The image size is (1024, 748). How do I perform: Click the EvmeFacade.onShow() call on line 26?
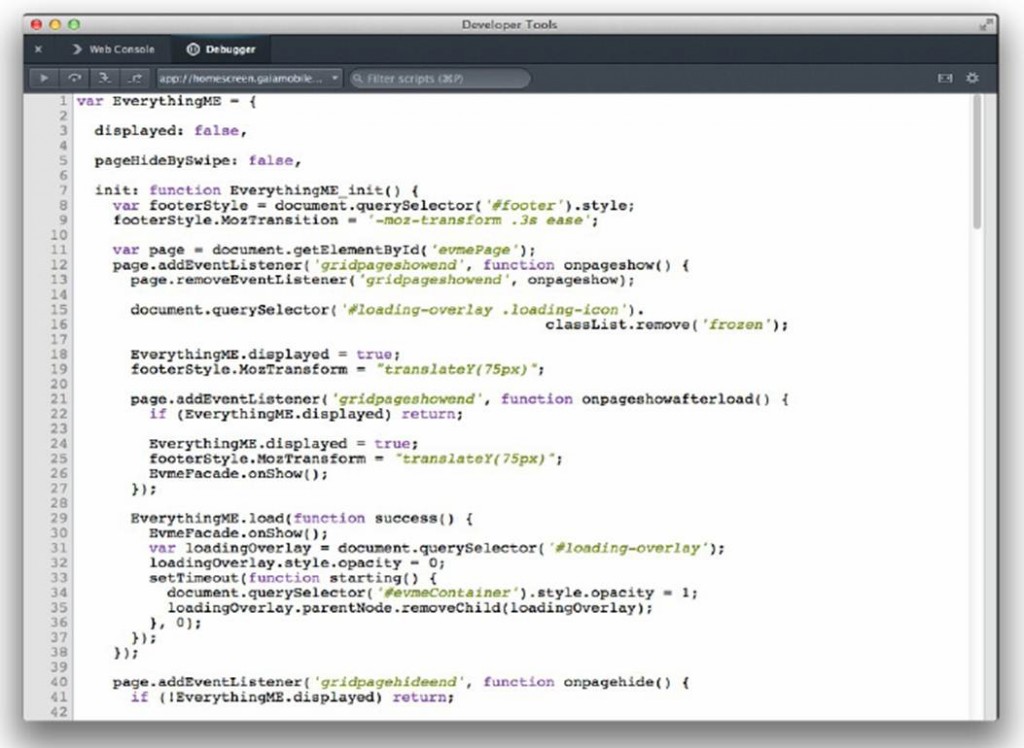tap(238, 474)
